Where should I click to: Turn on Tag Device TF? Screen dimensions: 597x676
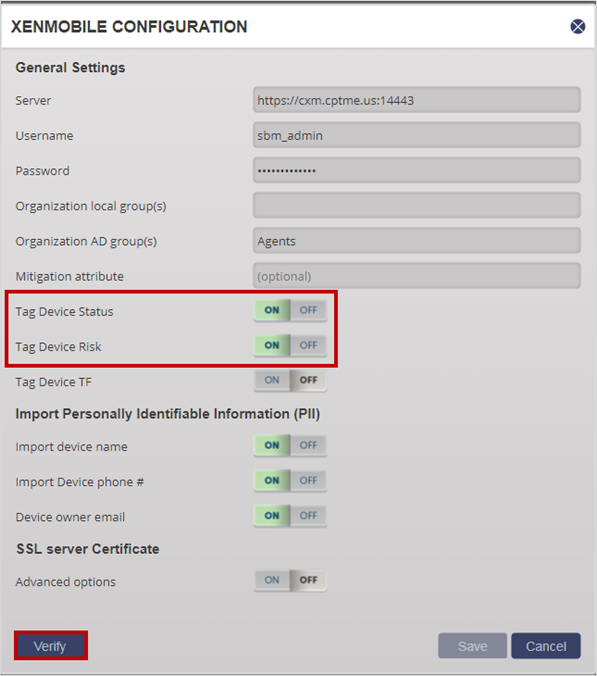tap(272, 381)
